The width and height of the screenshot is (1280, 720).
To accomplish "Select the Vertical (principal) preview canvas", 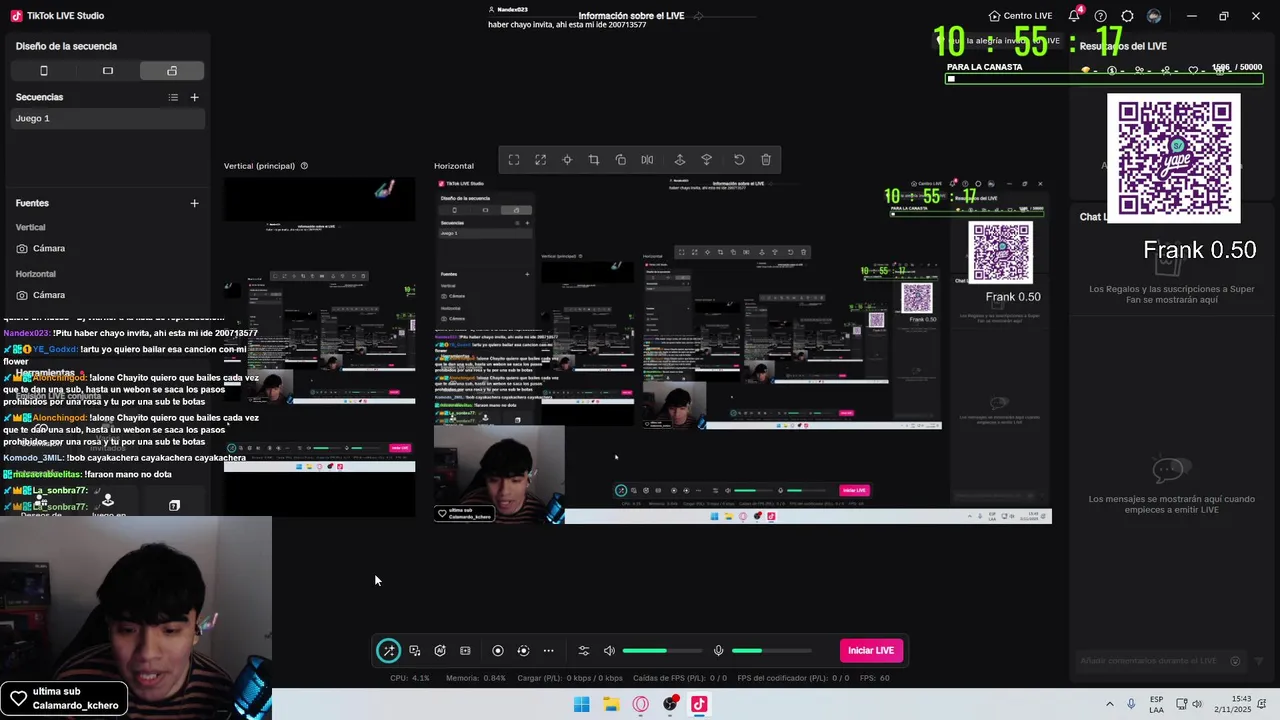I will (x=320, y=347).
